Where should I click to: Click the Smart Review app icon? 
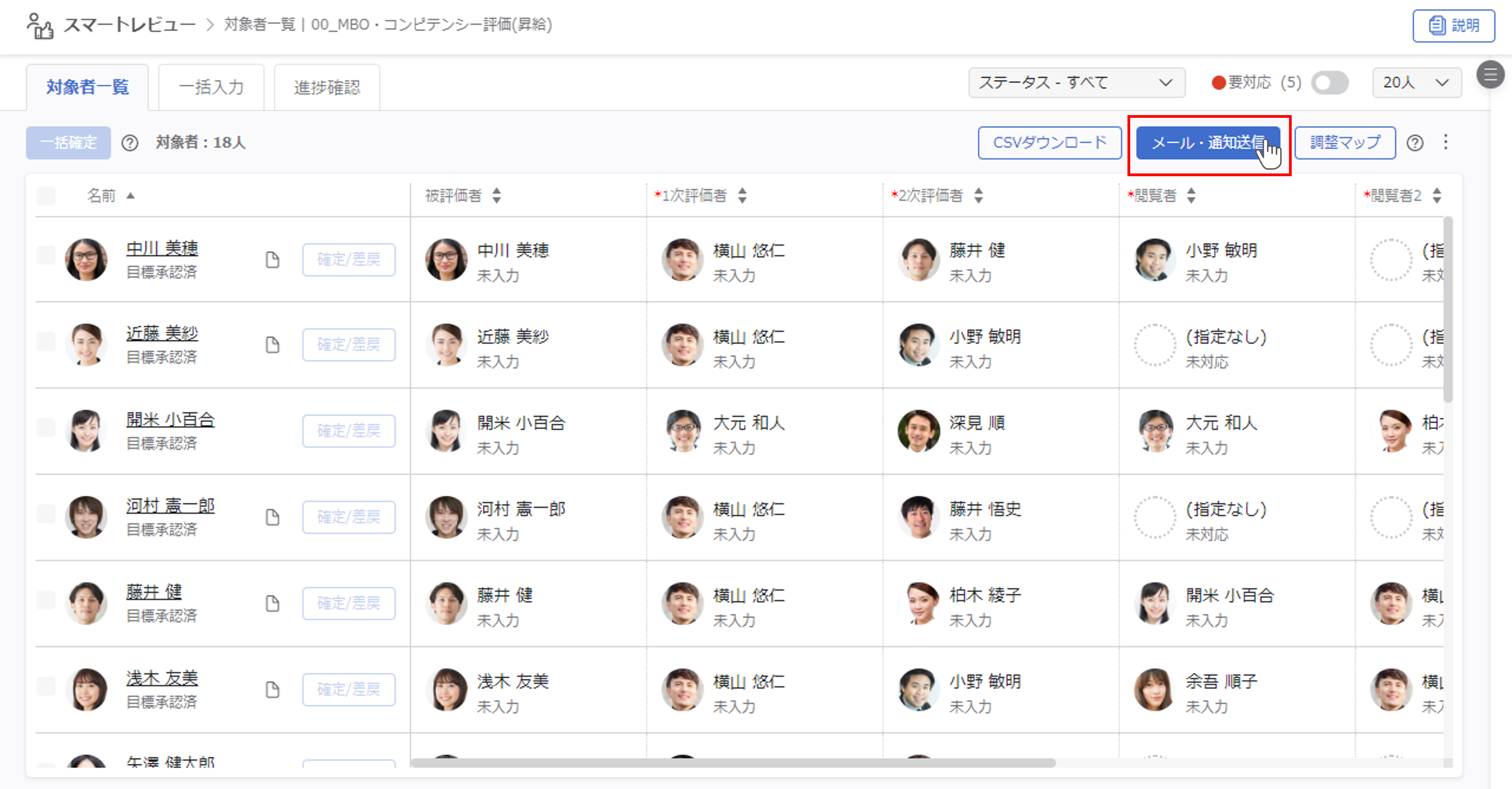point(40,26)
